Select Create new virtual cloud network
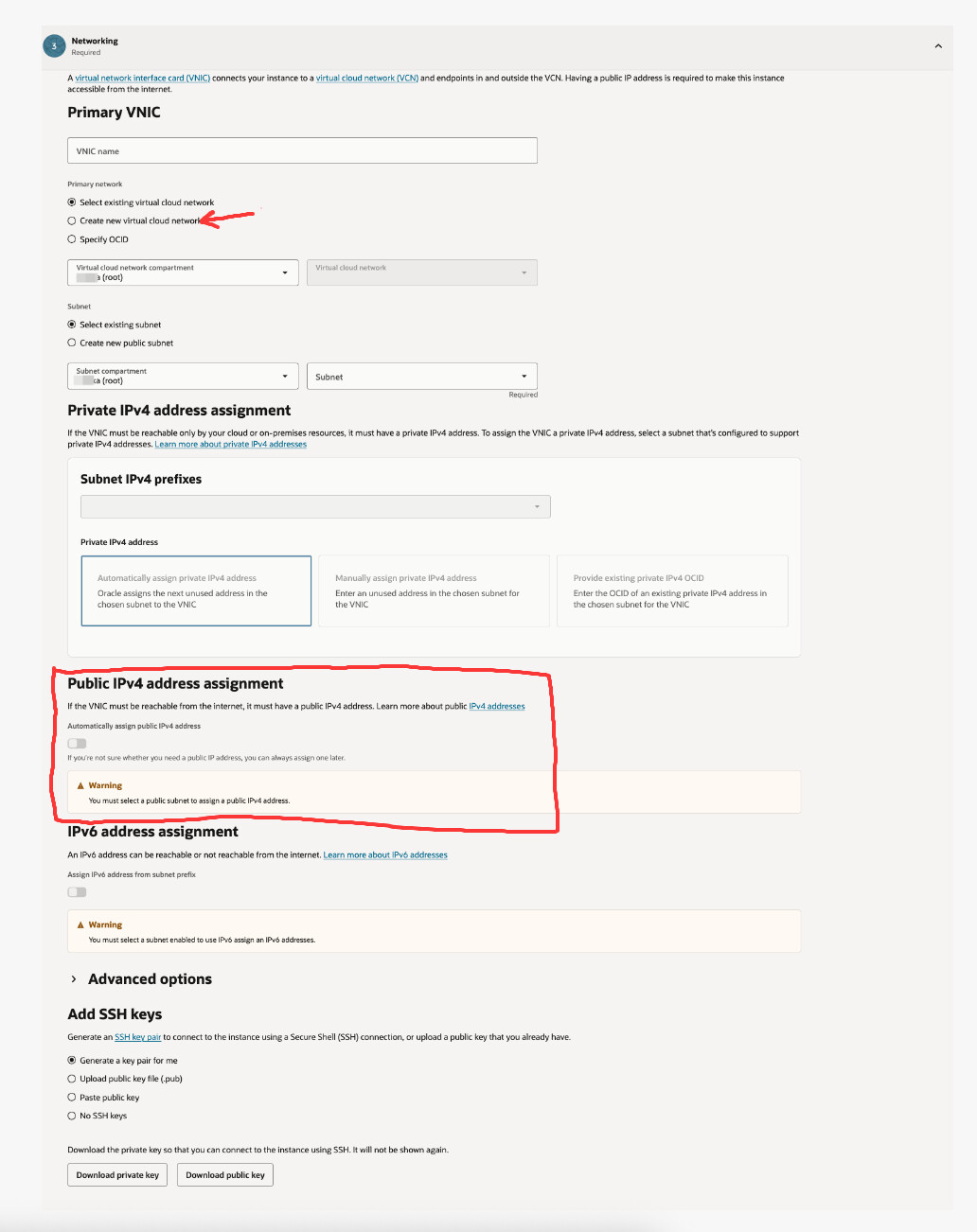Screen dimensions: 977x1232 coord(72,220)
